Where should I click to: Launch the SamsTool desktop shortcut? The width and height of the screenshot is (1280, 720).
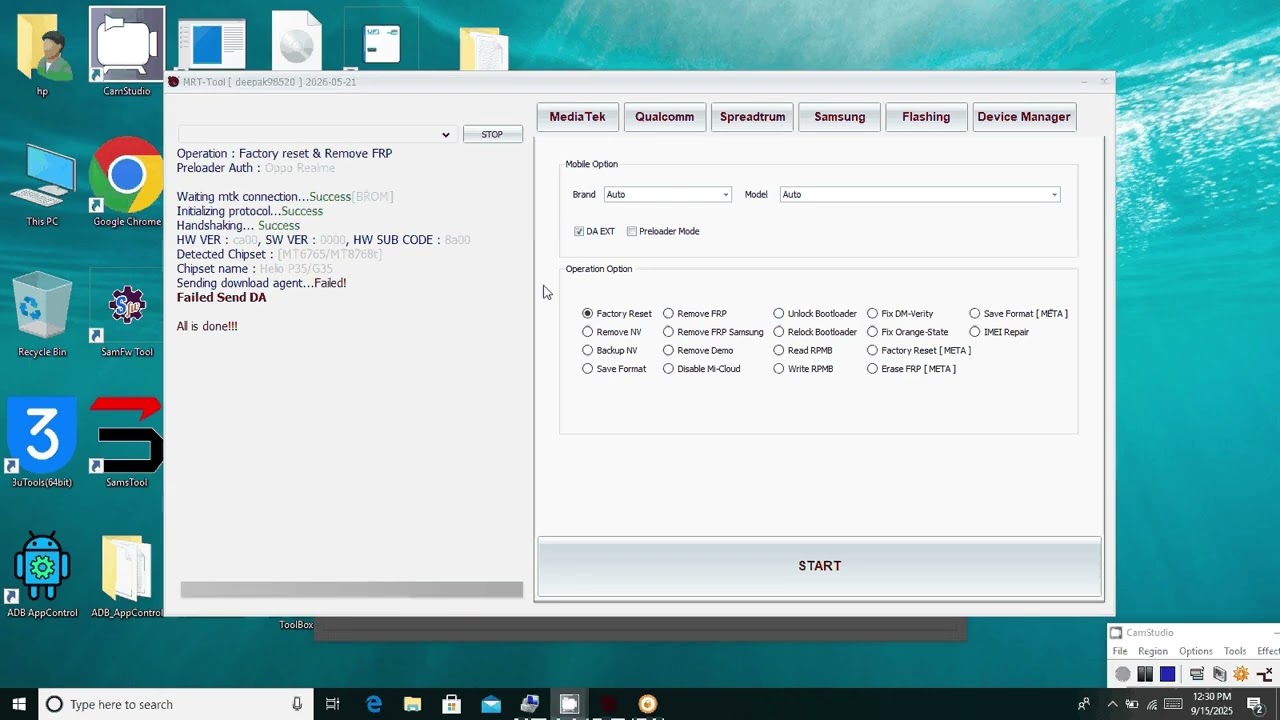tap(127, 442)
